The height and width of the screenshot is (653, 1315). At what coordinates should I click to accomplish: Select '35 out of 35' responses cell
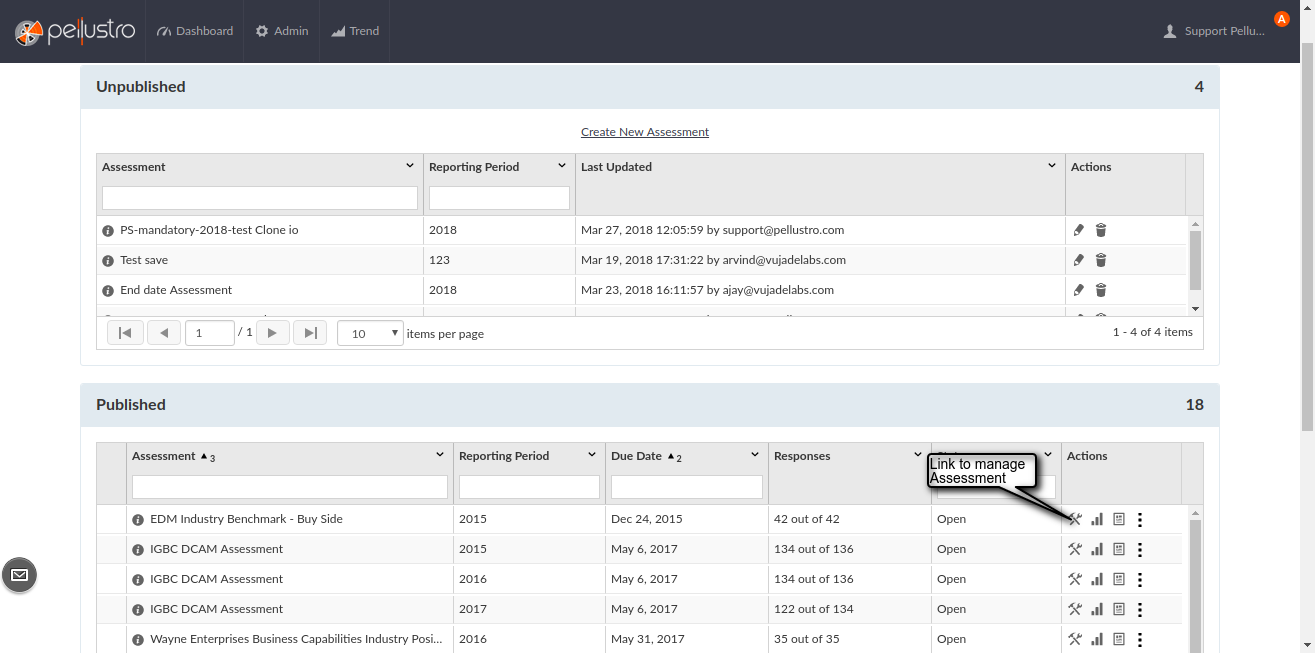[849, 639]
